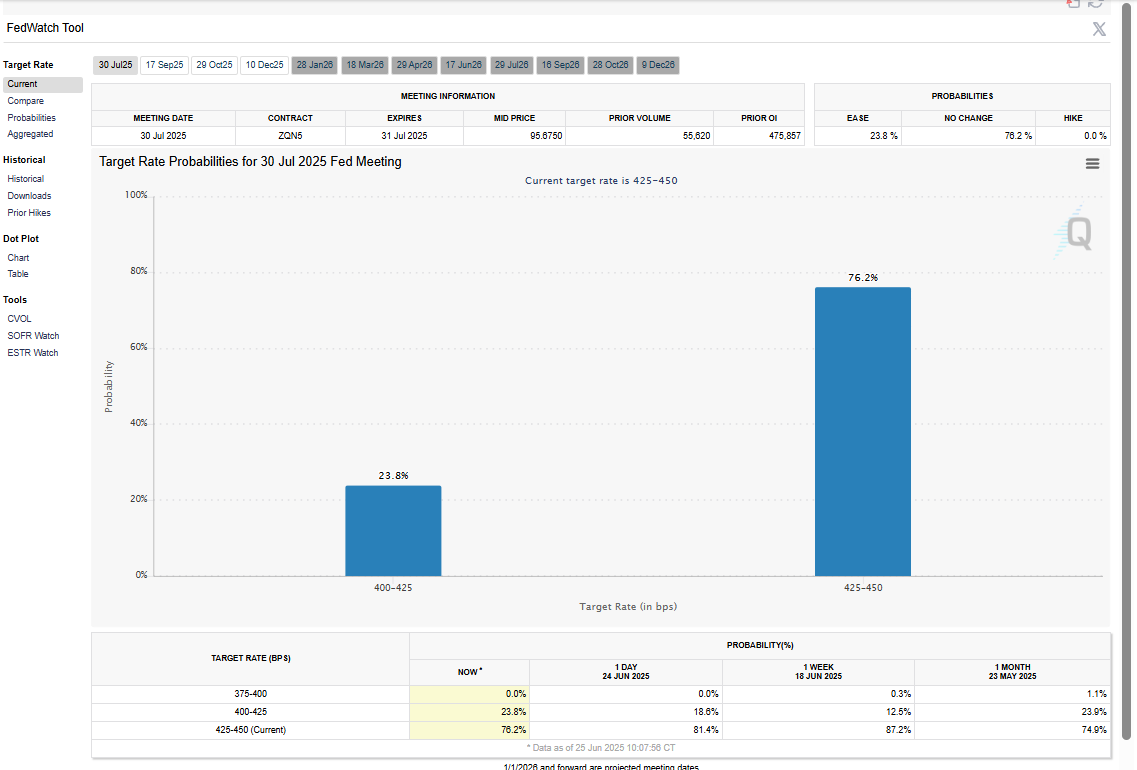Launch SOFR Watch from Tools
1137x770 pixels.
coord(33,336)
